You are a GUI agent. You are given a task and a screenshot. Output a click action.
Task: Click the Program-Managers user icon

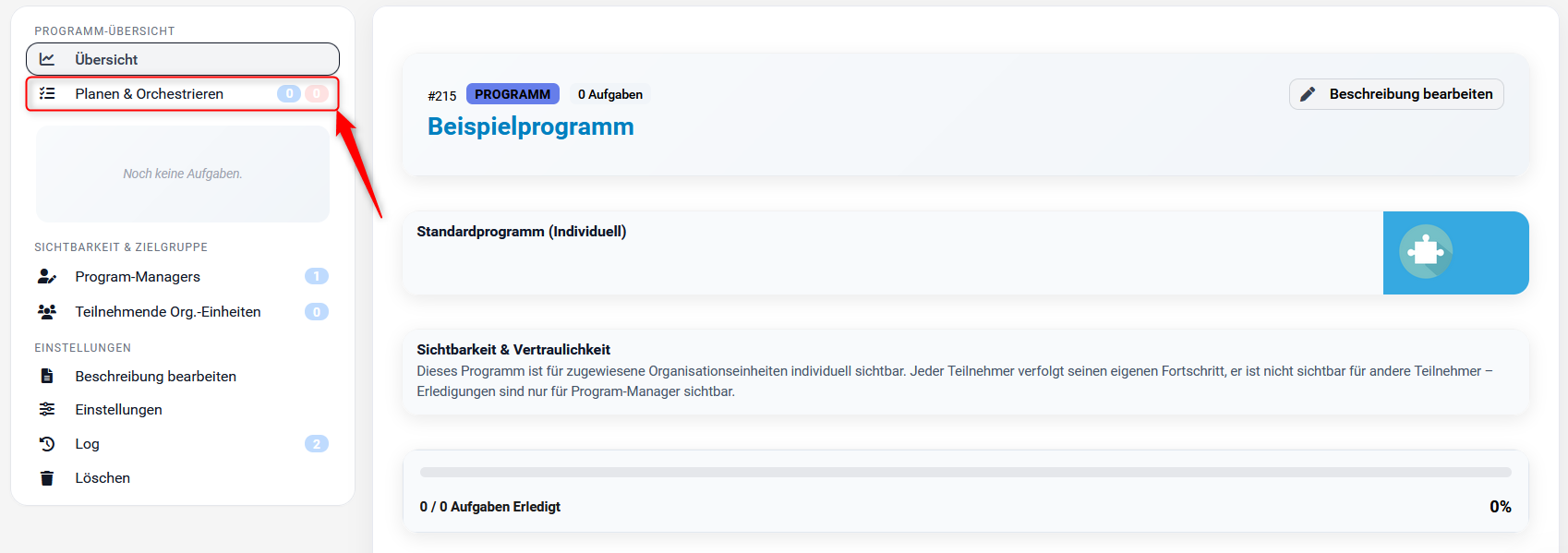pos(47,276)
